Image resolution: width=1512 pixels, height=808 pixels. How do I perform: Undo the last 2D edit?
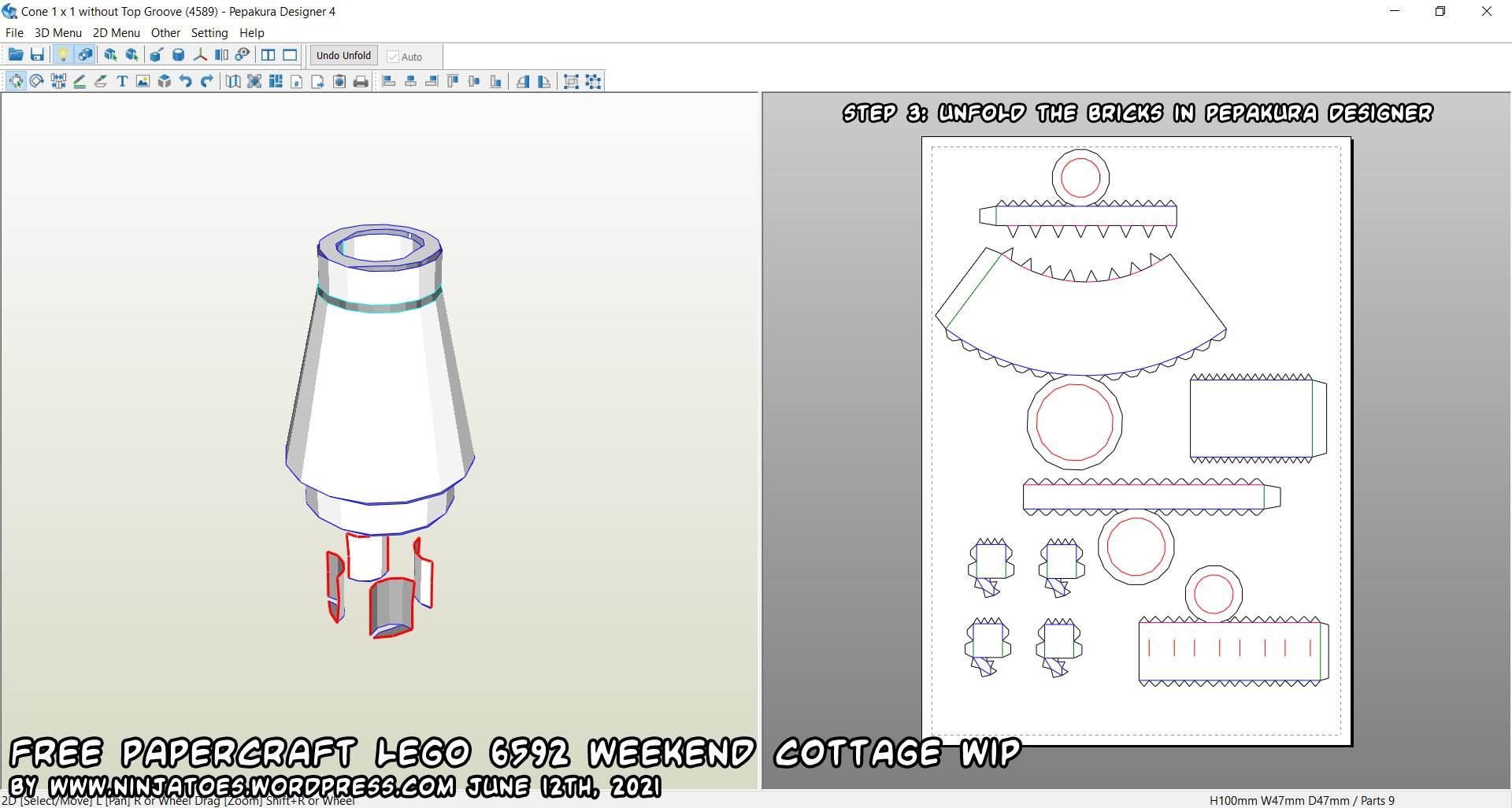[x=185, y=81]
